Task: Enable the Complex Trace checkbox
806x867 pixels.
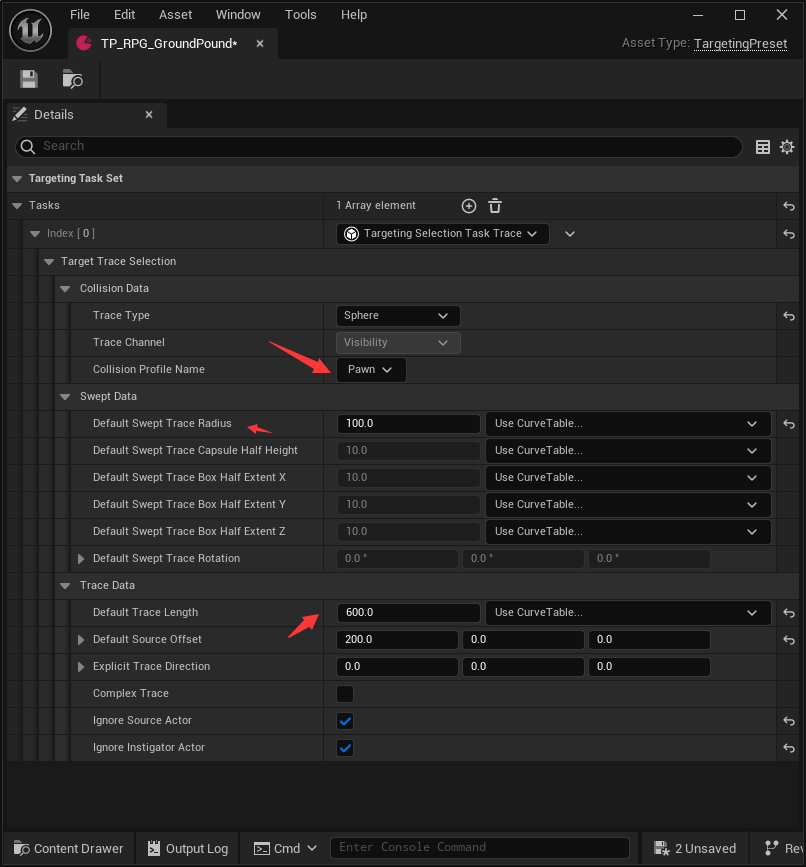Action: [x=345, y=693]
